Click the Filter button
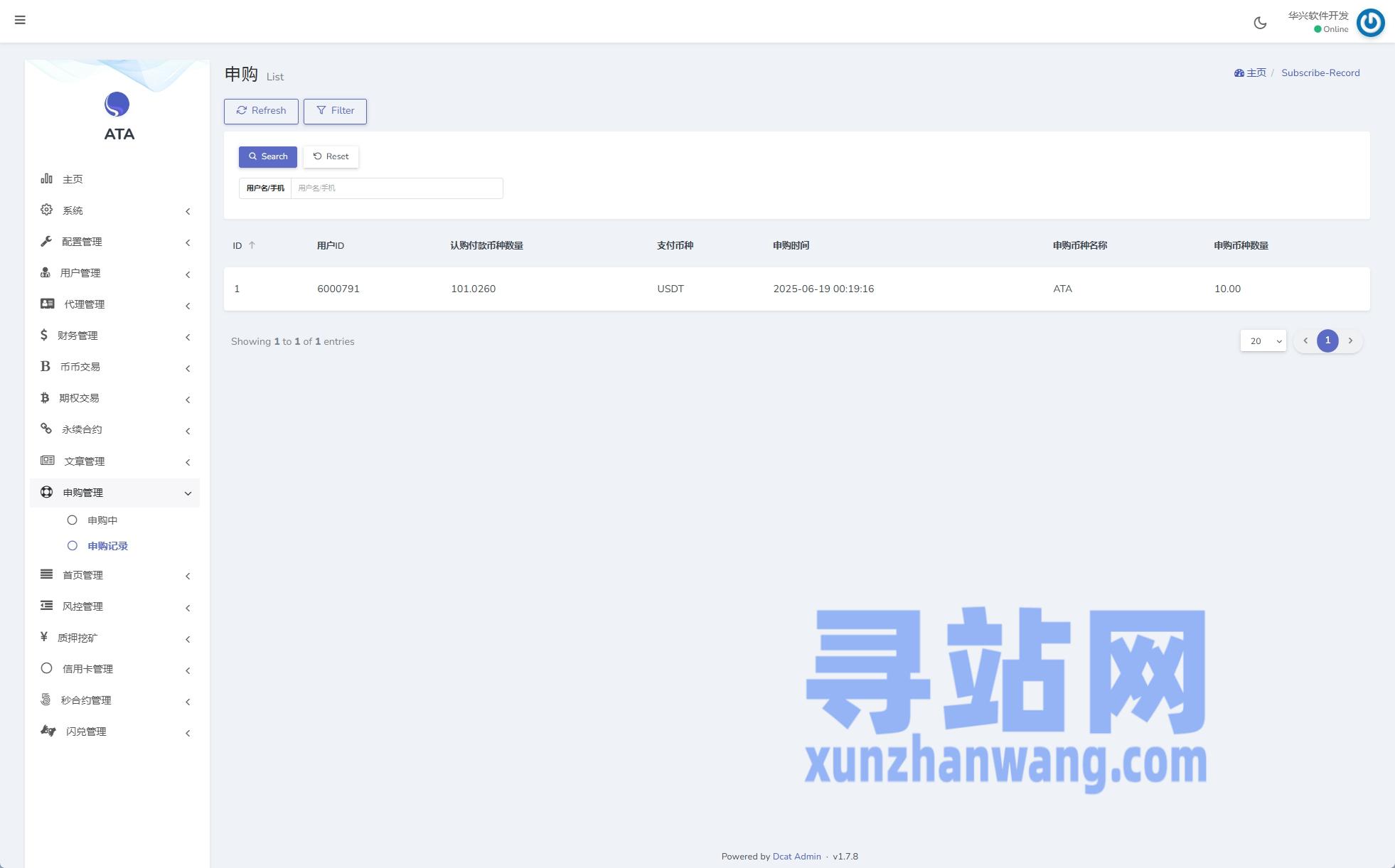This screenshot has height=868, width=1395. point(335,111)
